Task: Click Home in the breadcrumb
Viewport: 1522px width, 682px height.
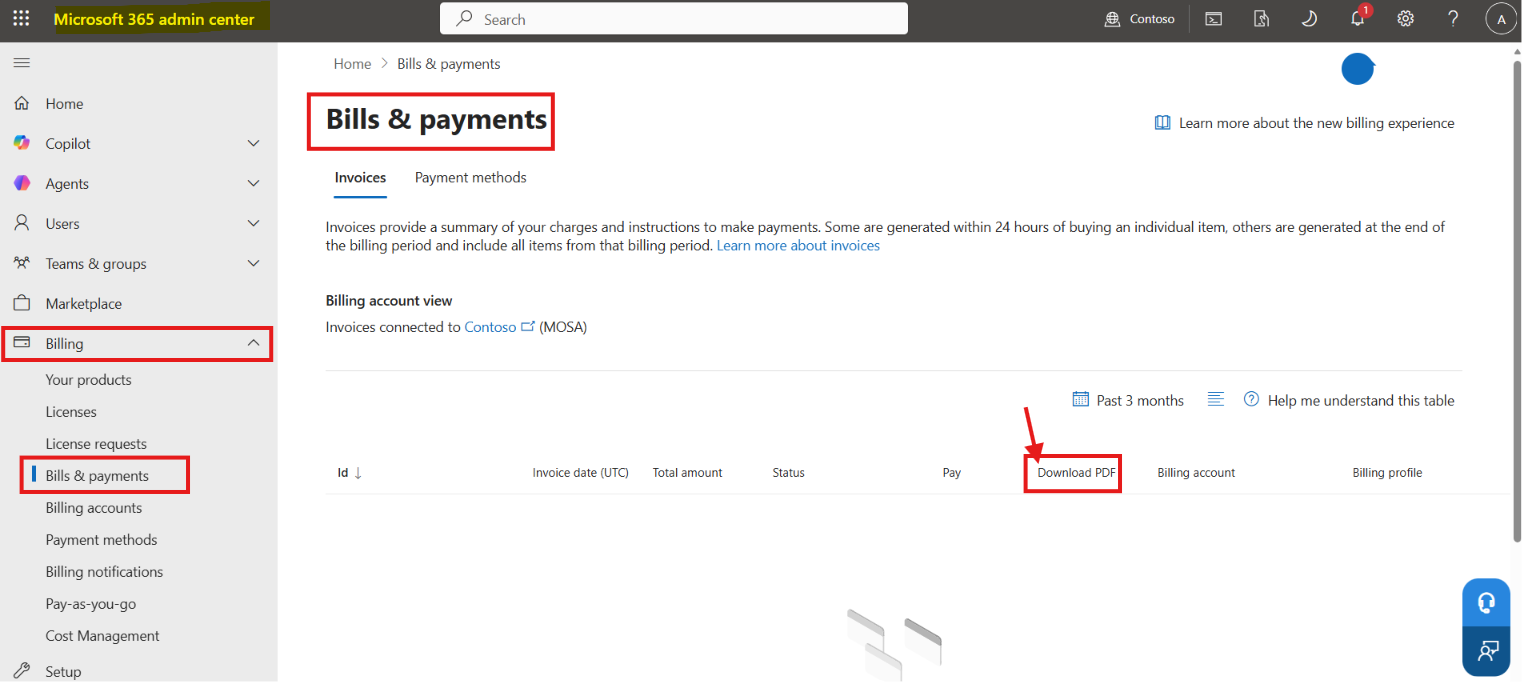Action: pos(352,64)
